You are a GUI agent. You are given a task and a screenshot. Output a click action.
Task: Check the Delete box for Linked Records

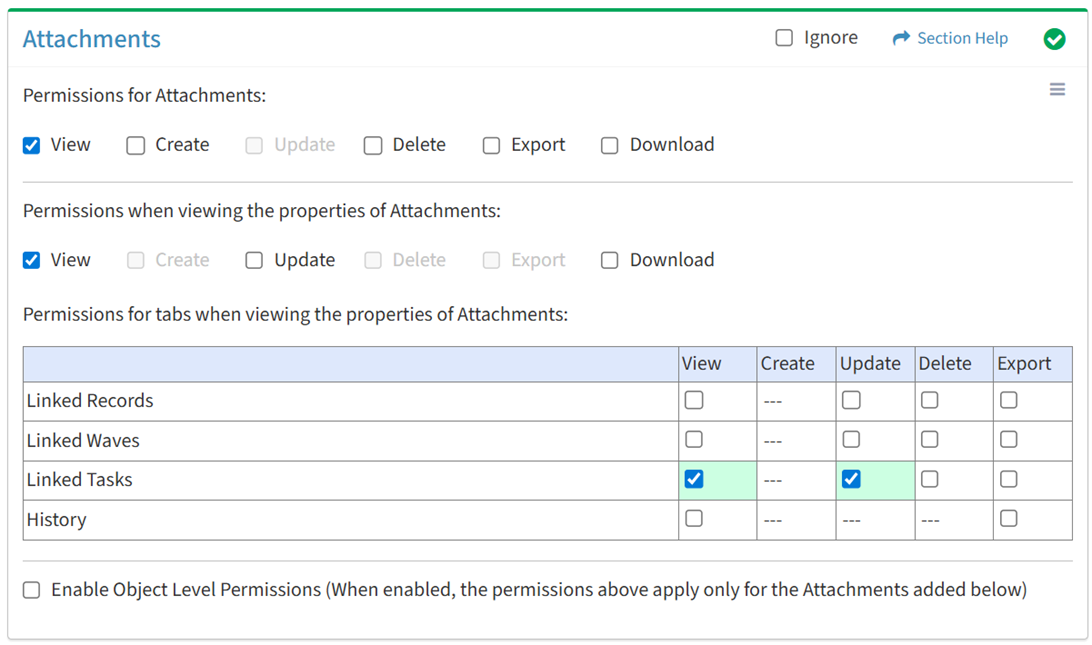point(930,400)
